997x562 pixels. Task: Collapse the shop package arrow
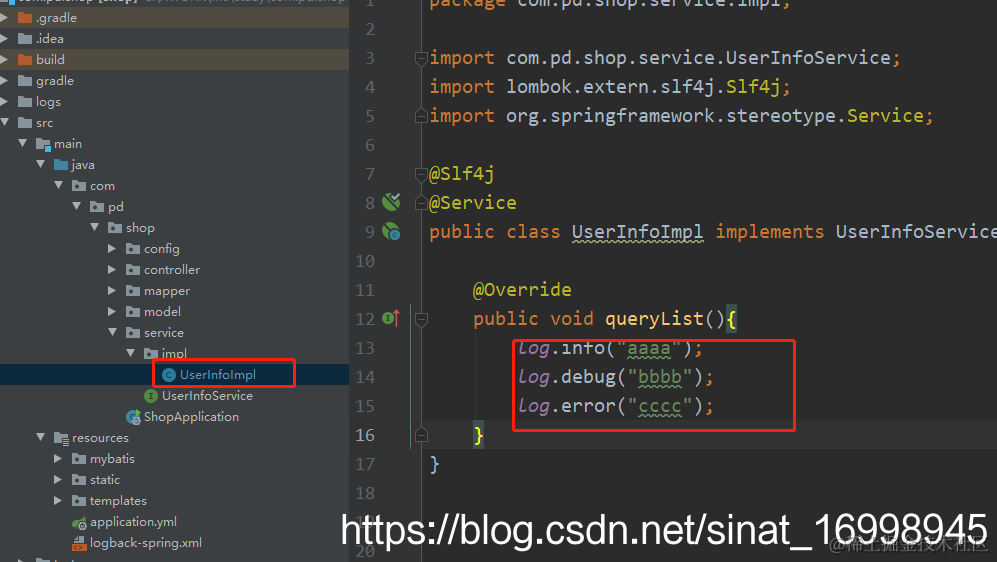pyautogui.click(x=95, y=227)
